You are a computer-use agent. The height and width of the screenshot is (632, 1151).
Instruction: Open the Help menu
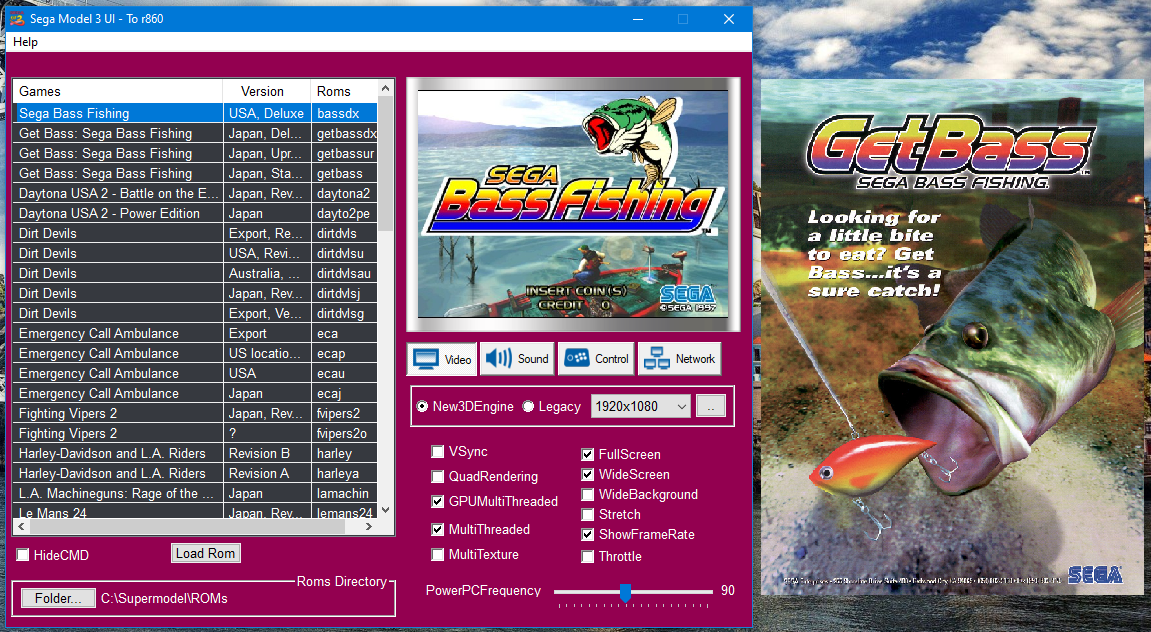pyautogui.click(x=25, y=42)
